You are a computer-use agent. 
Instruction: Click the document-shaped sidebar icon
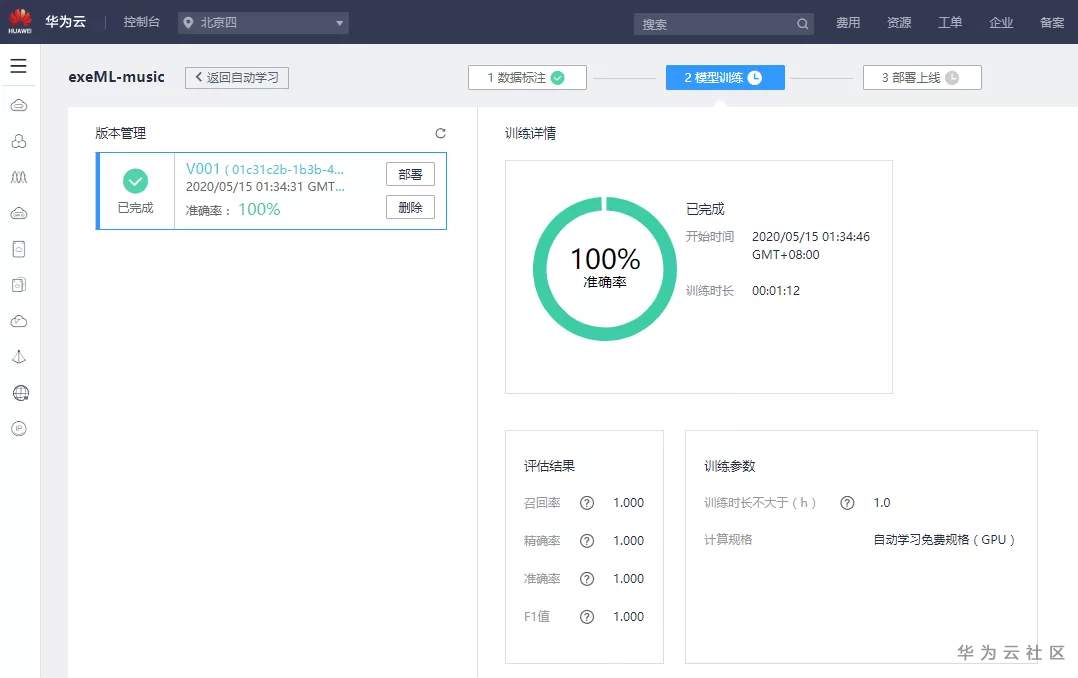pos(19,249)
